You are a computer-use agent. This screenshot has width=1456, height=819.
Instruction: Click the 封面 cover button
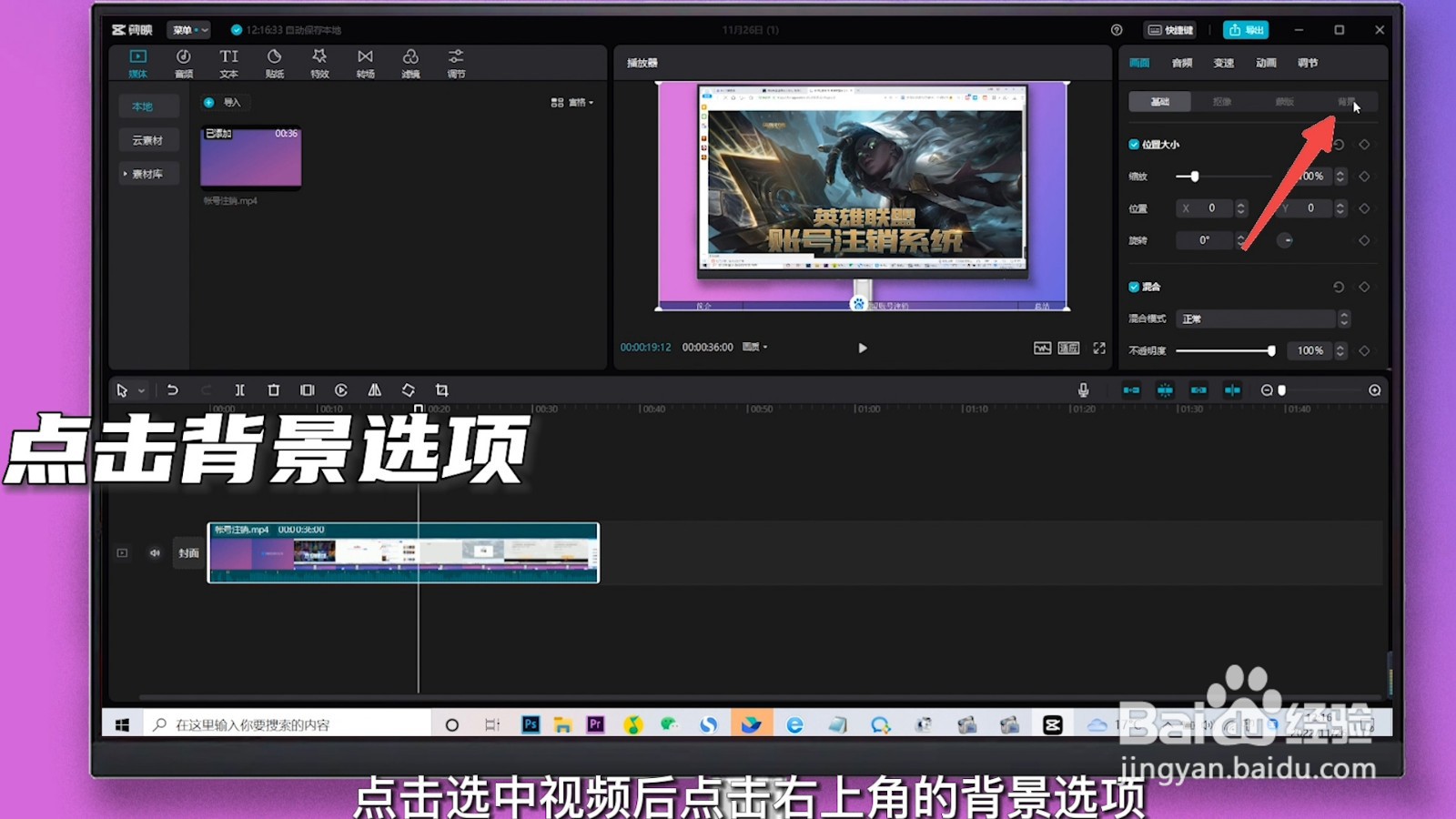[x=188, y=553]
